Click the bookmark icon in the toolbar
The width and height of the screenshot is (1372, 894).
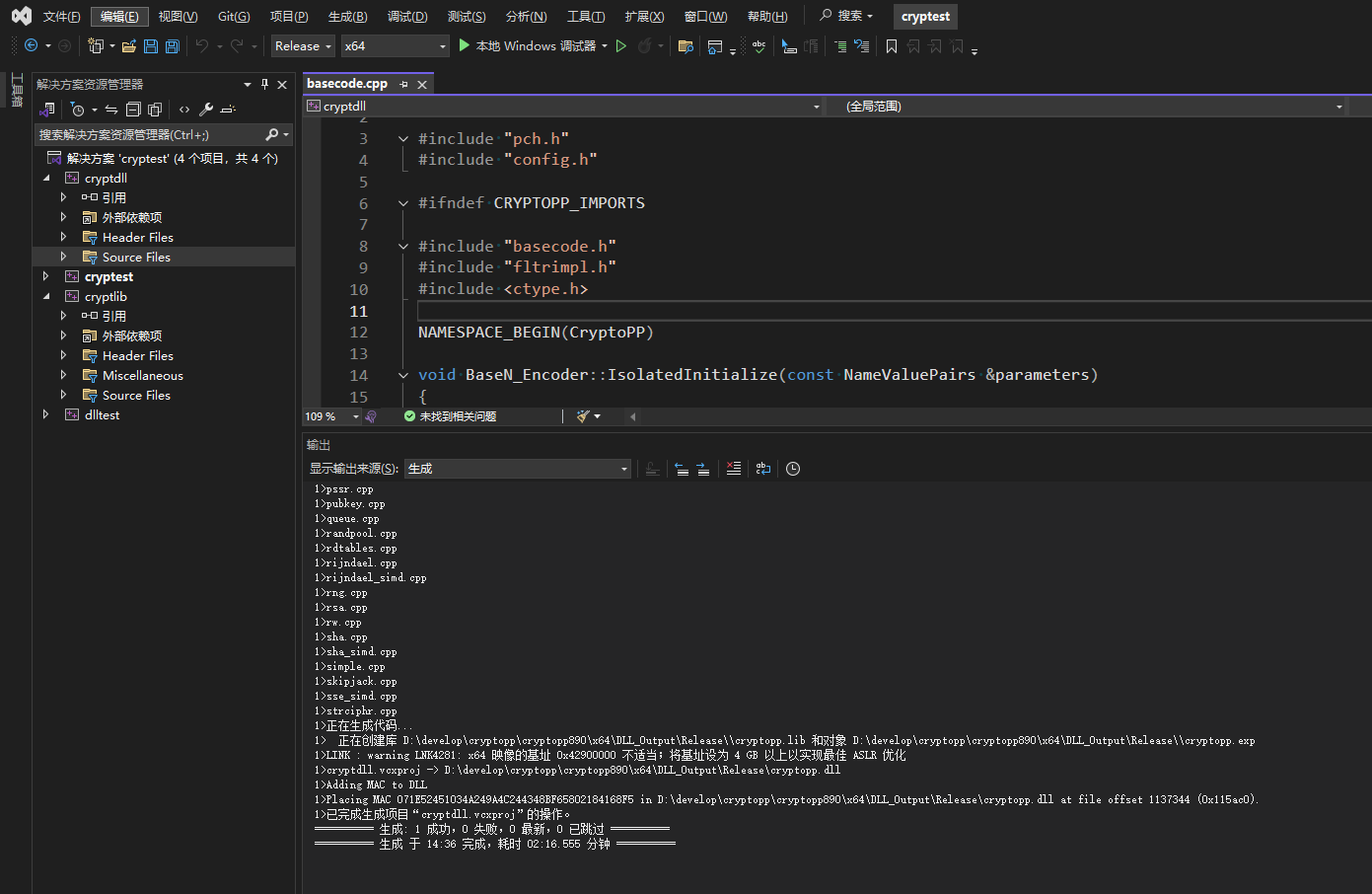892,46
